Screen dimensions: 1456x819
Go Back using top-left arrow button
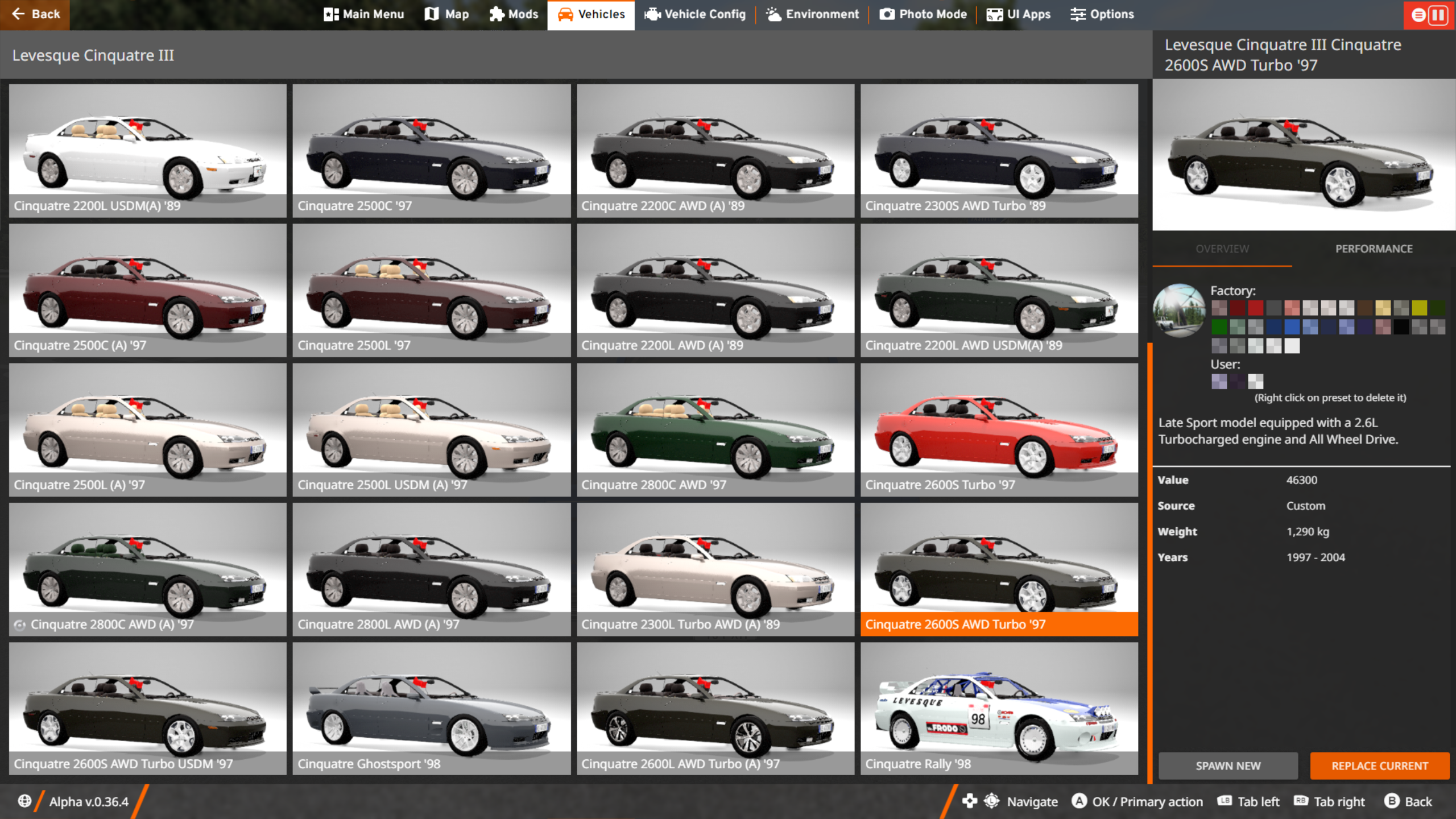(x=35, y=14)
